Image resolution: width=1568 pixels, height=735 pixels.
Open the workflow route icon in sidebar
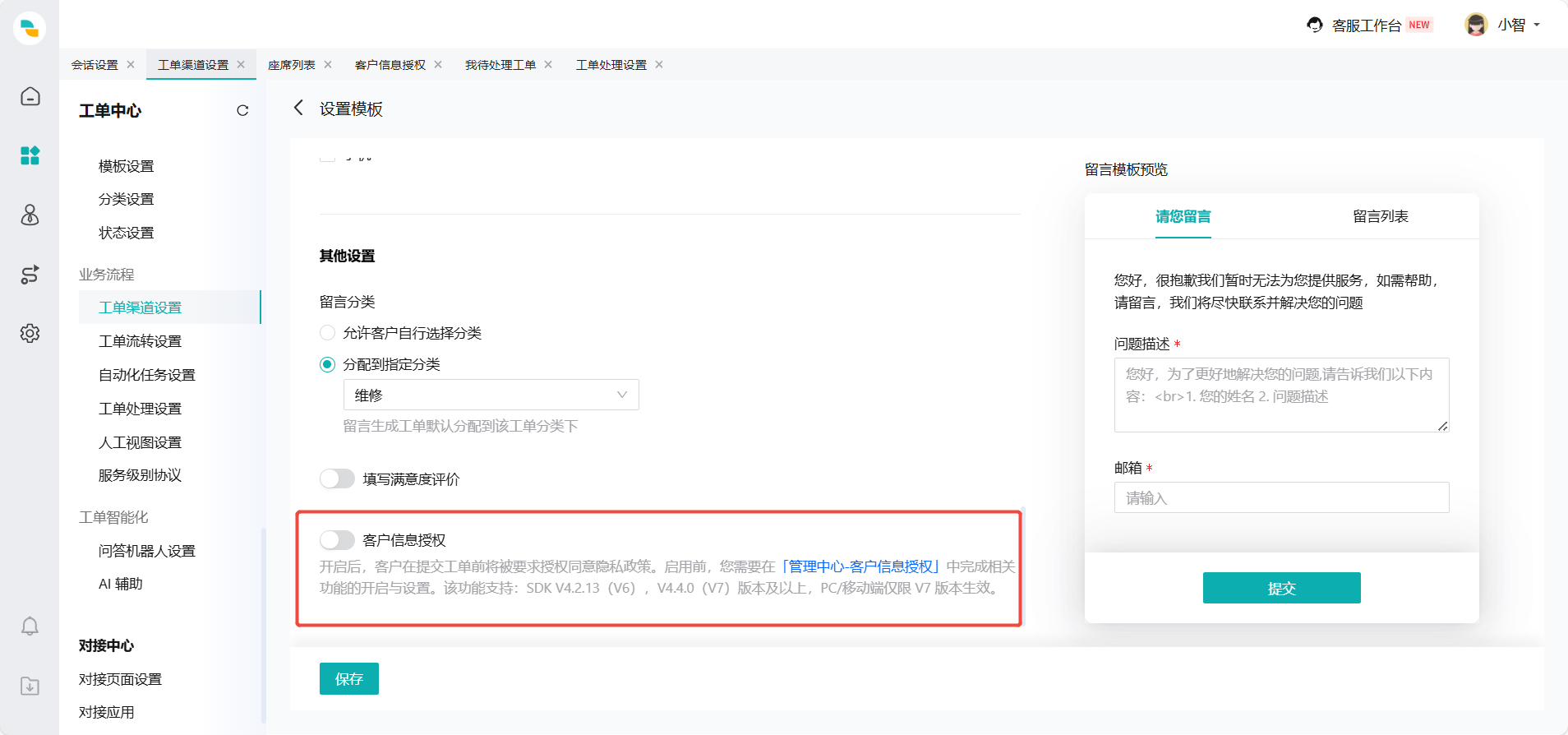click(30, 275)
